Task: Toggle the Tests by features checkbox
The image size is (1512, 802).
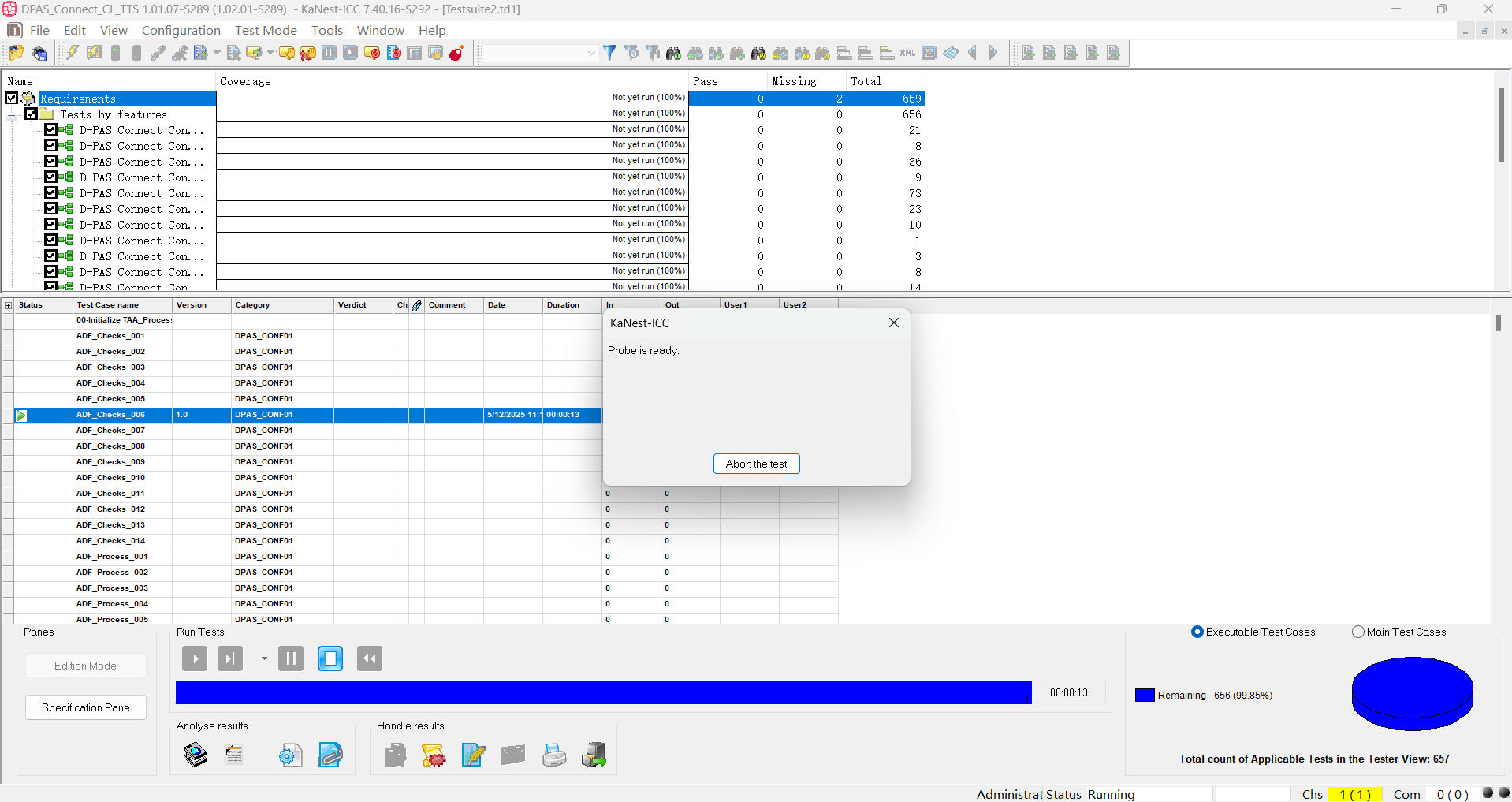Action: pyautogui.click(x=32, y=114)
